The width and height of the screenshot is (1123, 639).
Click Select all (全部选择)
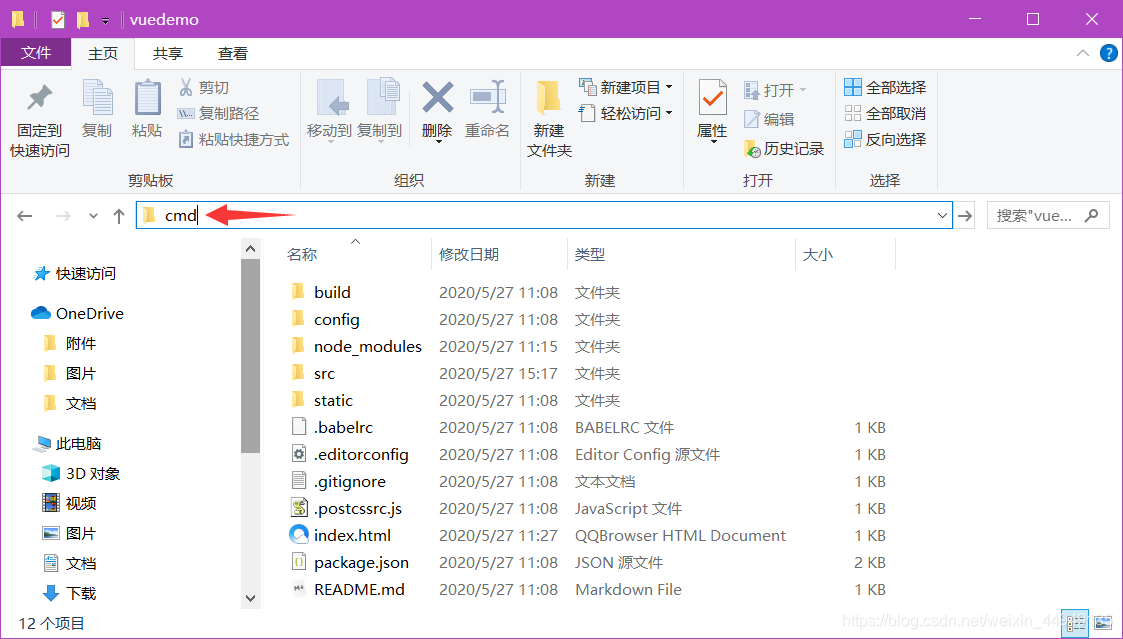click(x=885, y=87)
